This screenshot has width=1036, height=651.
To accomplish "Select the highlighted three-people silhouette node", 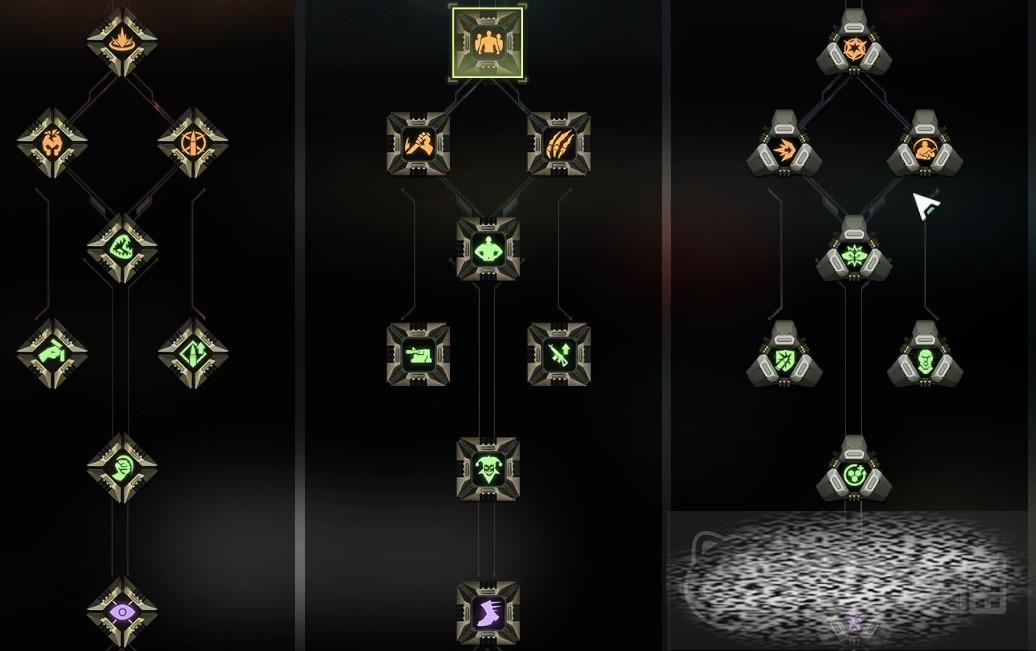I will (x=488, y=43).
